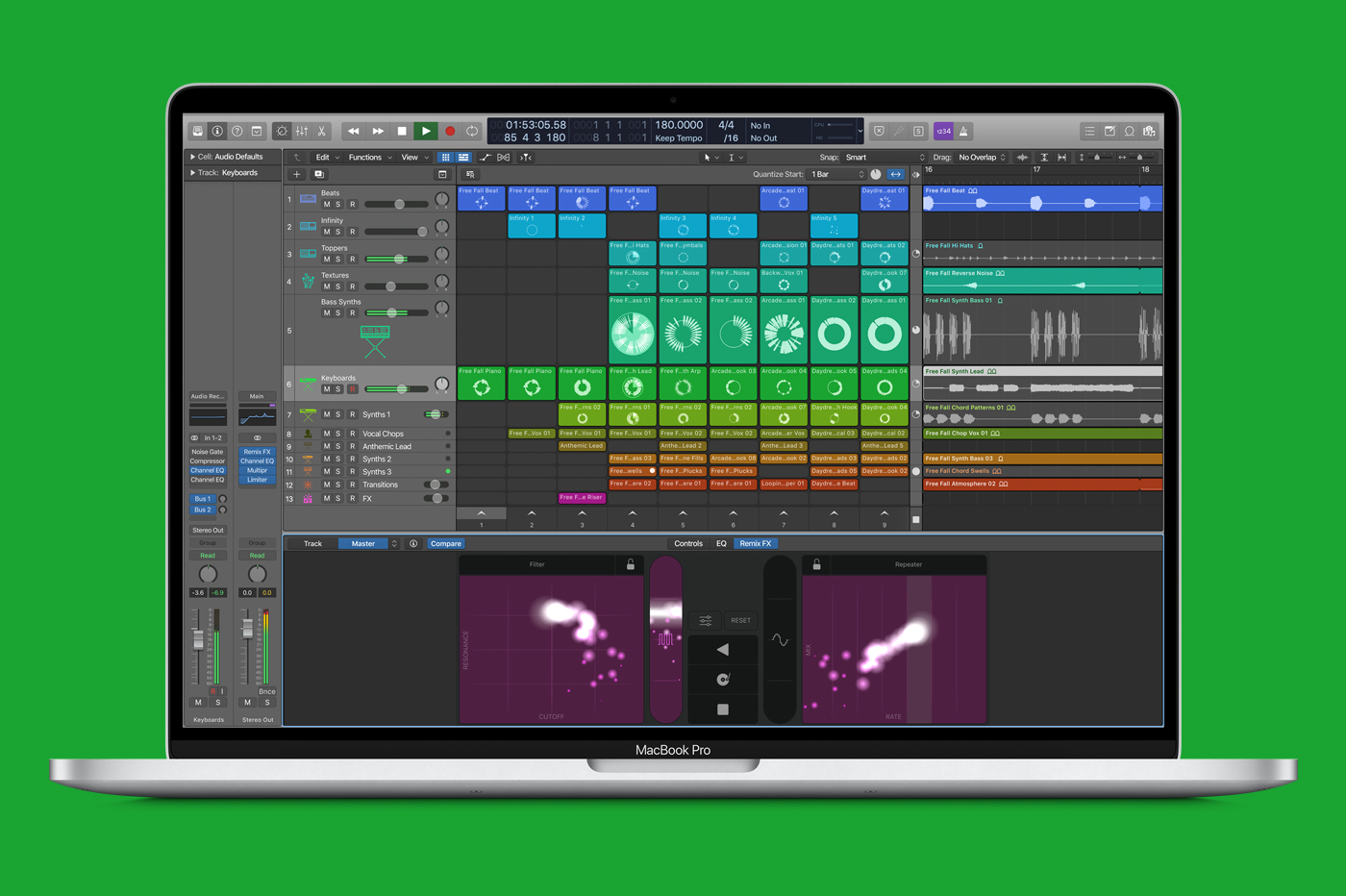1346x896 pixels.
Task: Open the Snap Smart dropdown
Action: tap(885, 157)
